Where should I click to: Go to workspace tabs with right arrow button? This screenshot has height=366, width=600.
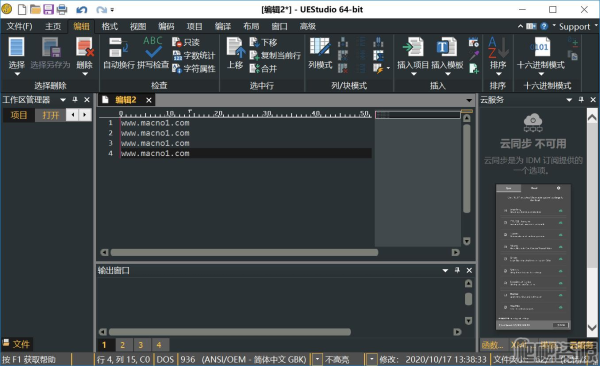point(85,114)
